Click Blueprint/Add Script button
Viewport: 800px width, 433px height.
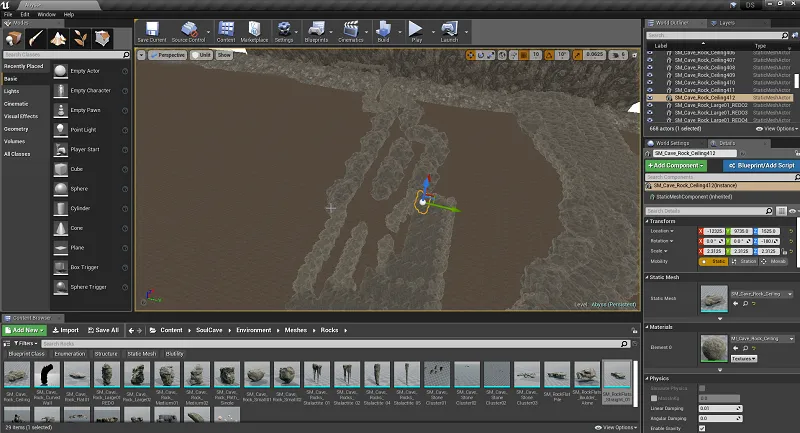click(x=761, y=166)
